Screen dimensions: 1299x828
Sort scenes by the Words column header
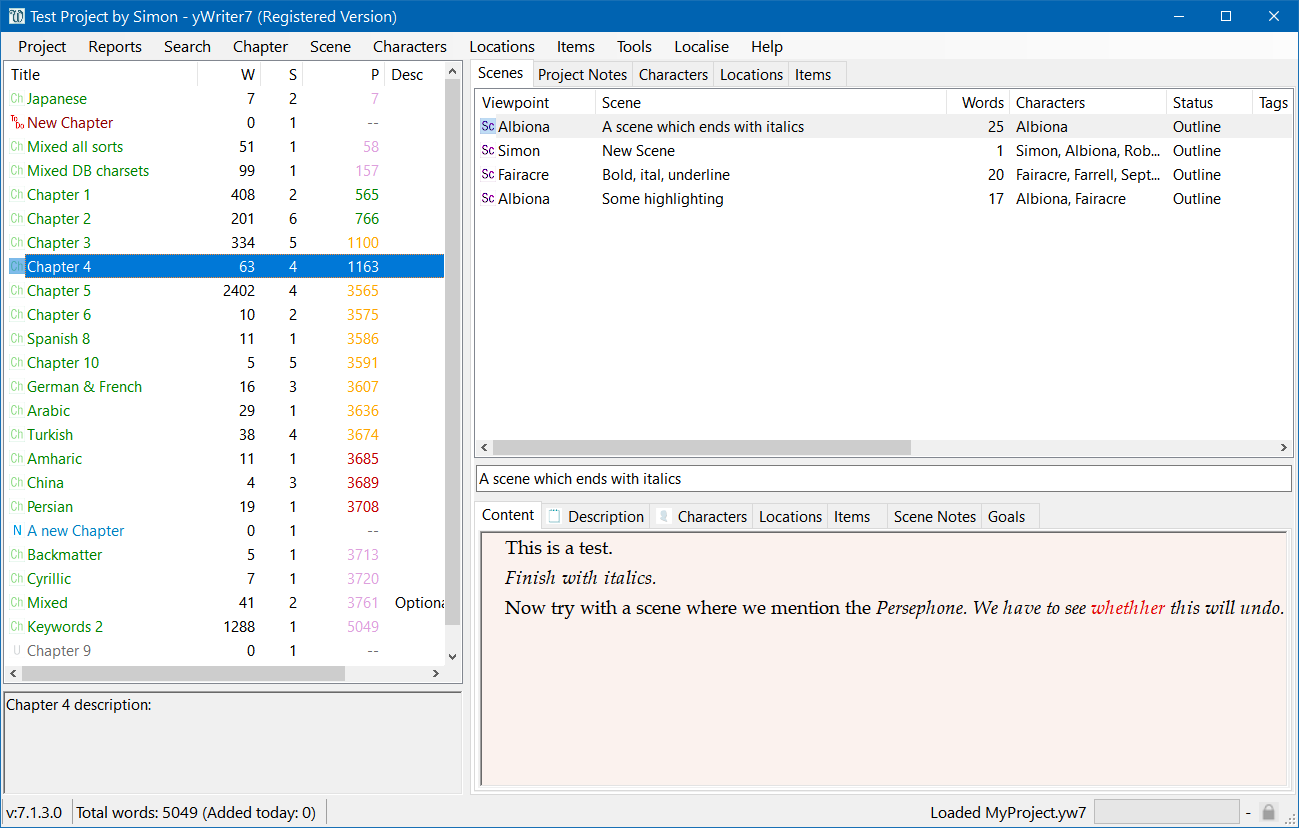point(981,103)
